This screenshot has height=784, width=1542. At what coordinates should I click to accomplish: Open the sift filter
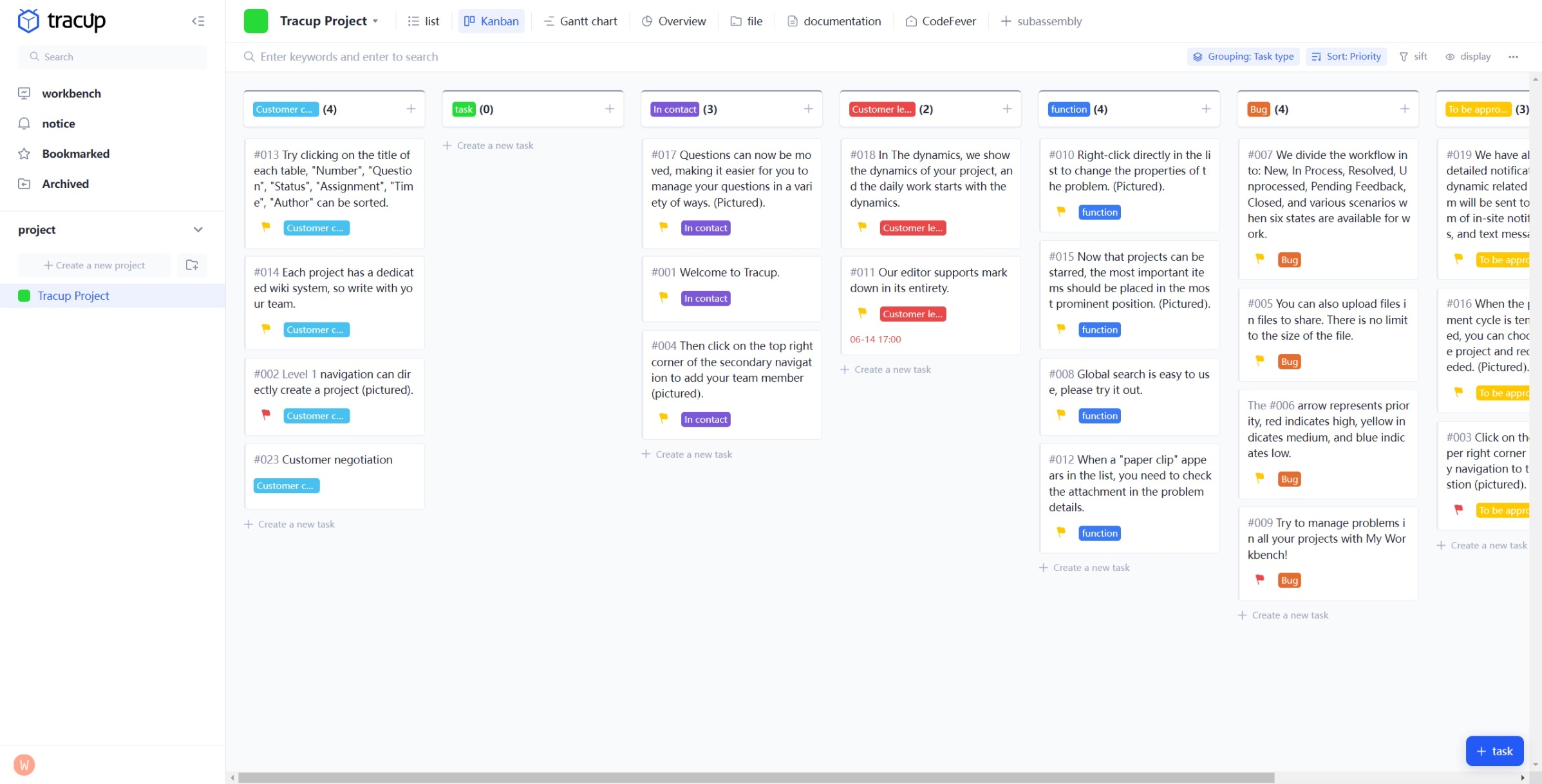click(1414, 57)
